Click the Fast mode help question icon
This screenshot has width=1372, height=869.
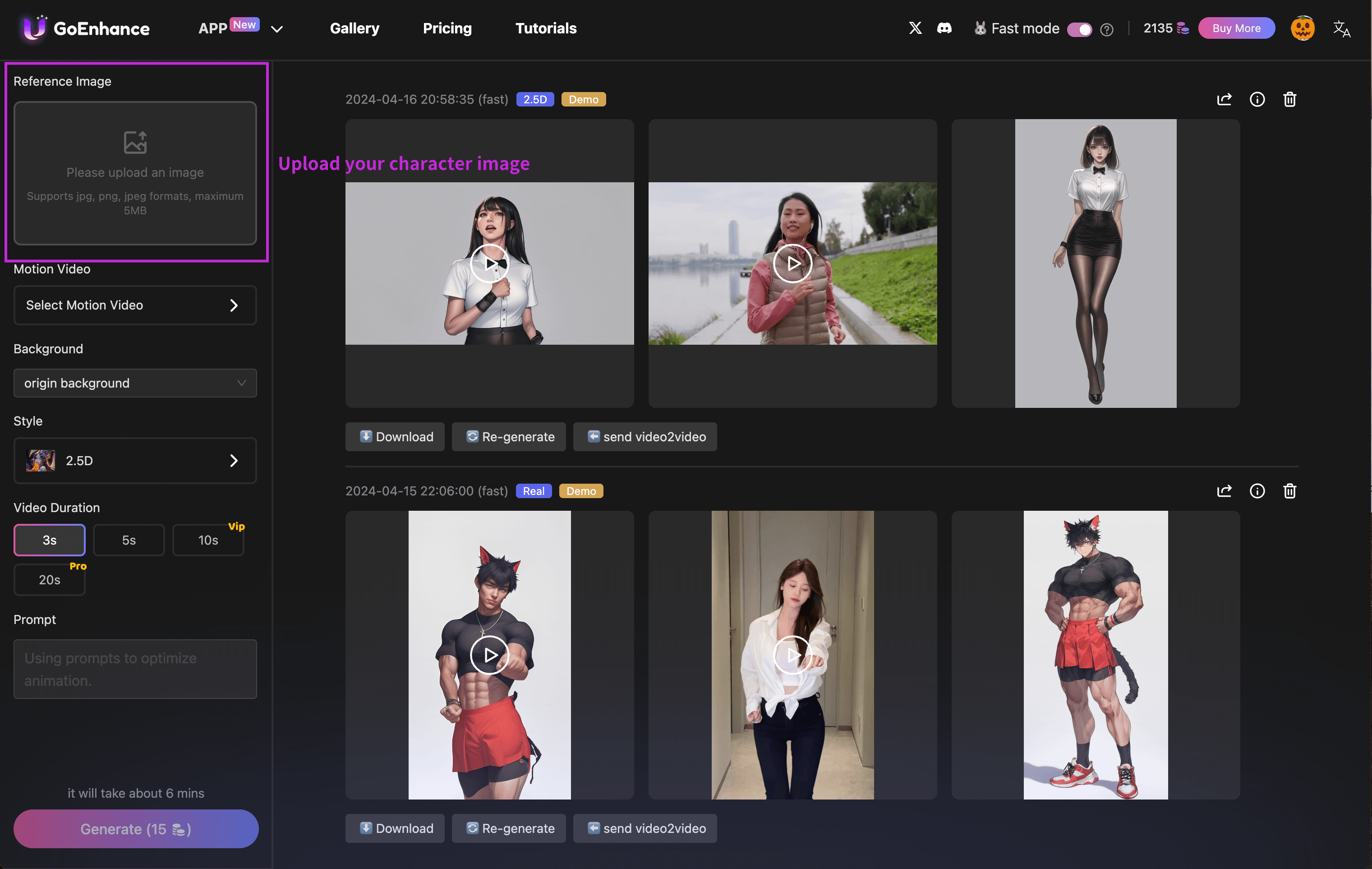pyautogui.click(x=1106, y=29)
